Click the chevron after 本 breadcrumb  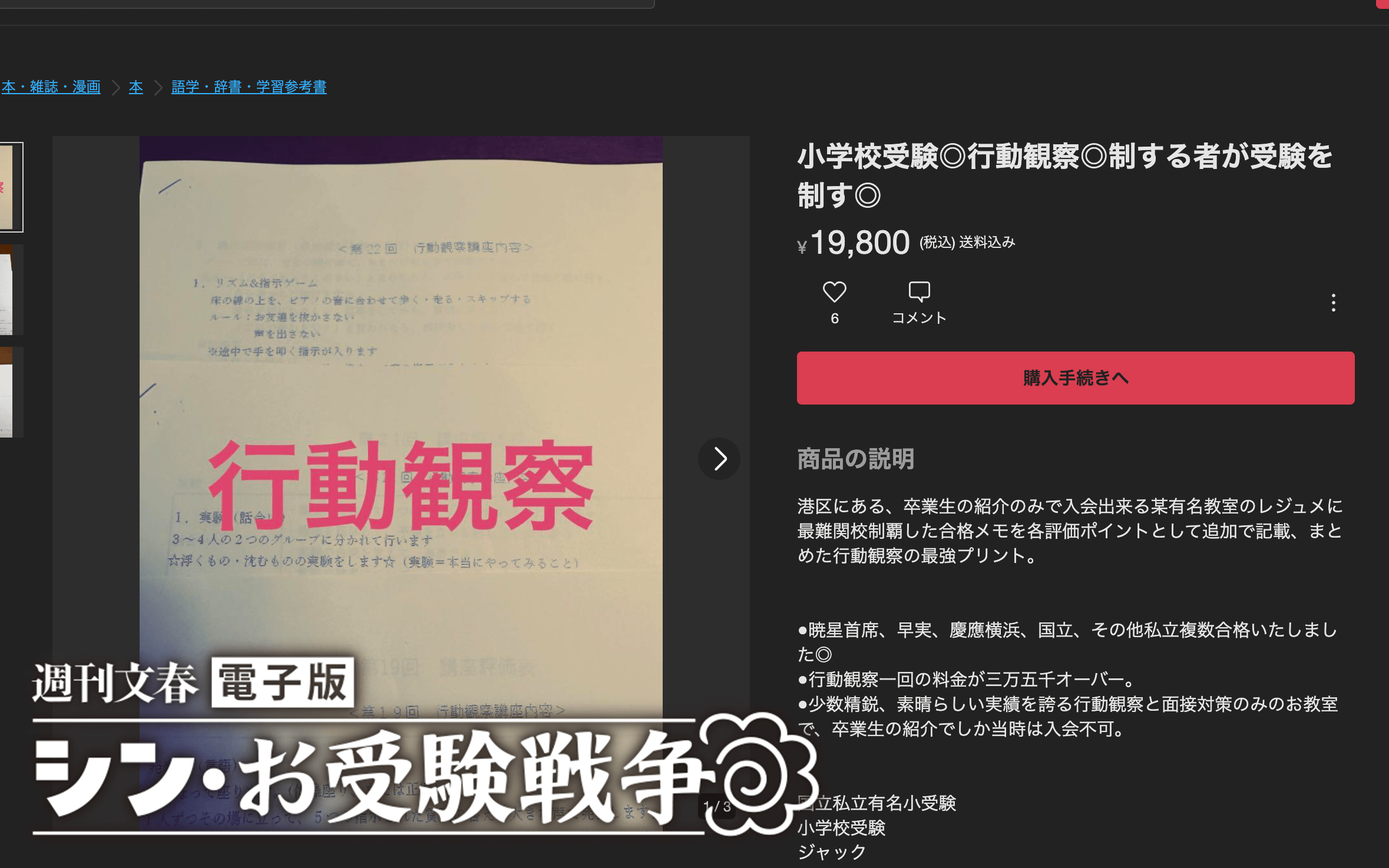[158, 88]
